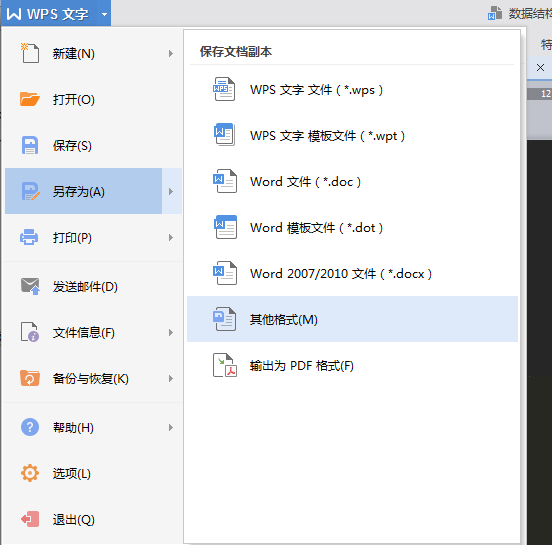Click the Save As icon with pencil
The height and width of the screenshot is (545, 552).
point(30,191)
